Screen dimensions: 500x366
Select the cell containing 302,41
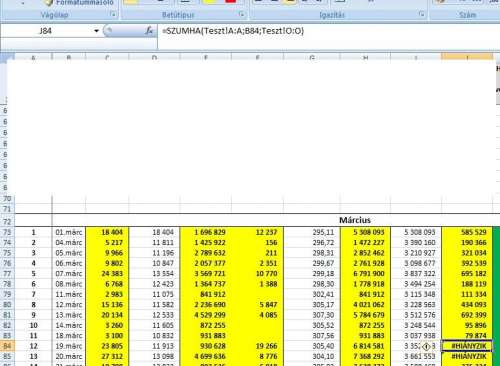312,294
